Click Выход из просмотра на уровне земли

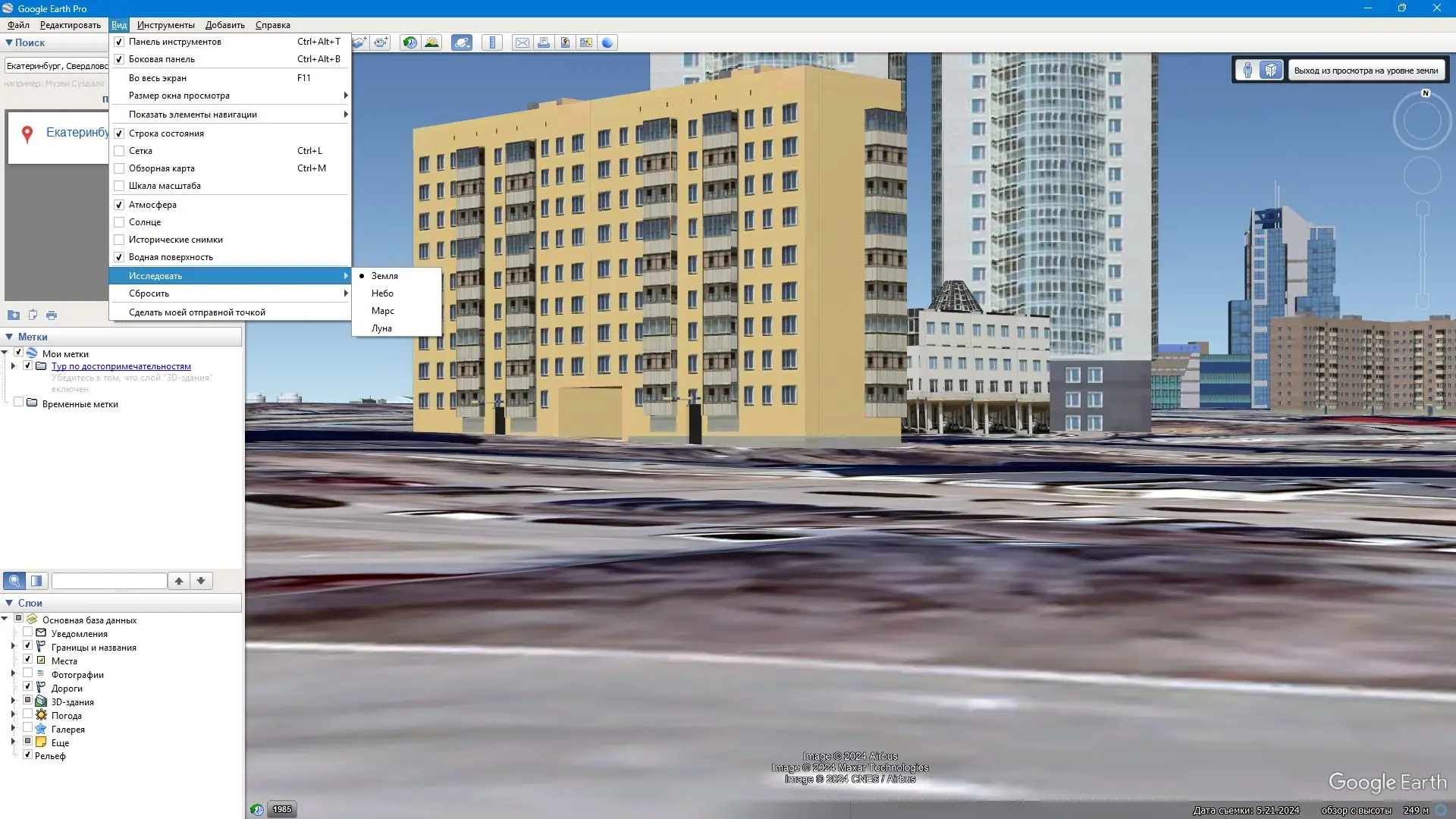coord(1365,71)
